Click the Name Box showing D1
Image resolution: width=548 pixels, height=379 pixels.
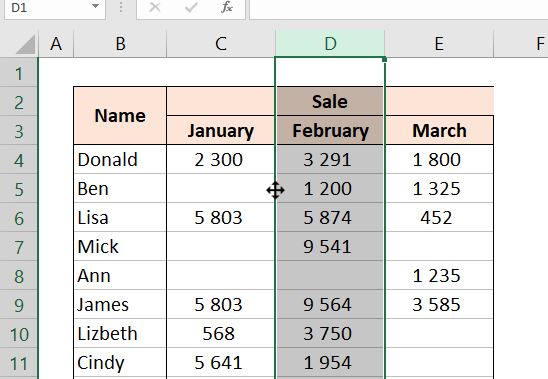[x=55, y=8]
